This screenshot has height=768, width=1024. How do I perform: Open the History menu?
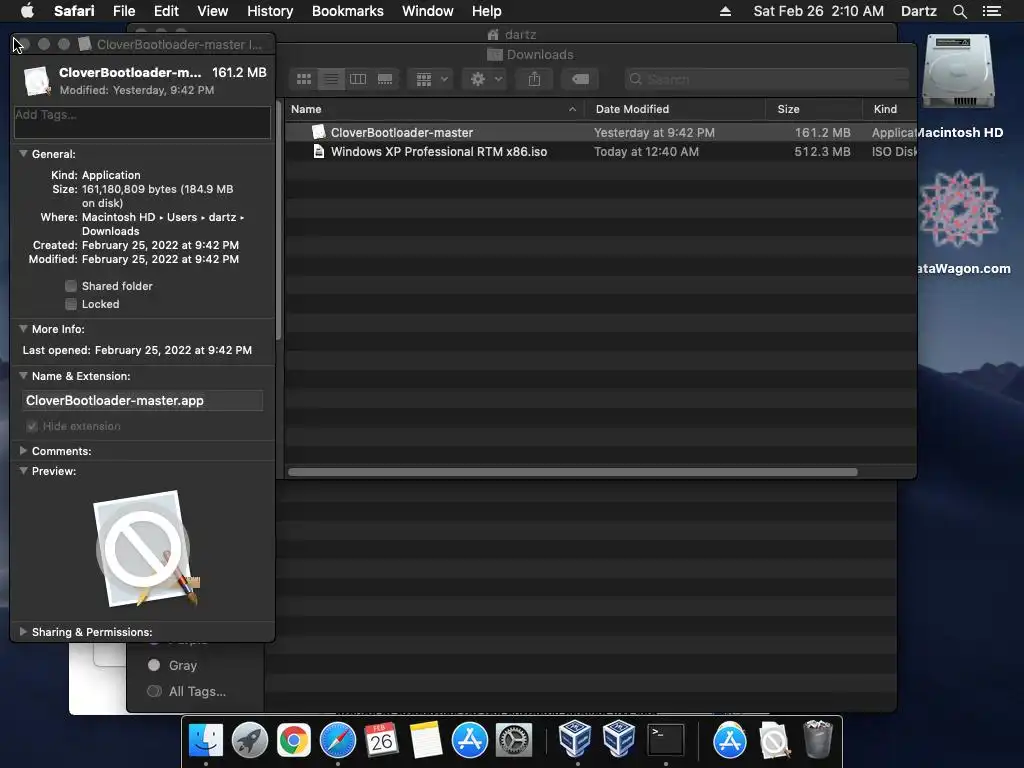tap(270, 11)
